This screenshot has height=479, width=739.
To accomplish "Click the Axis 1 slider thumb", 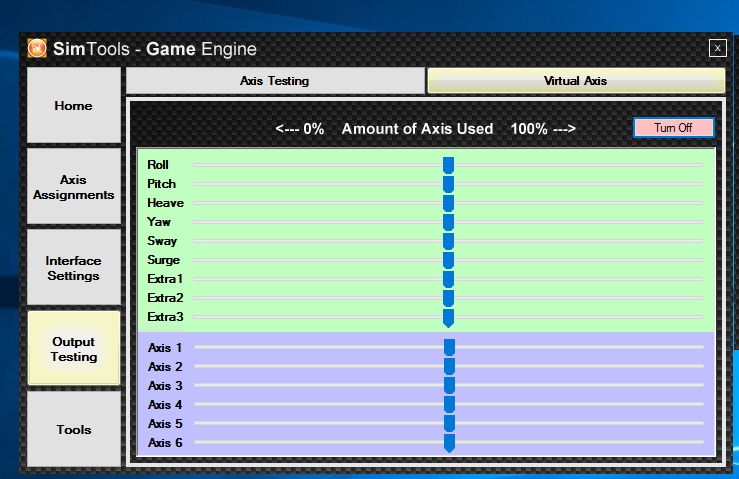I will [449, 348].
